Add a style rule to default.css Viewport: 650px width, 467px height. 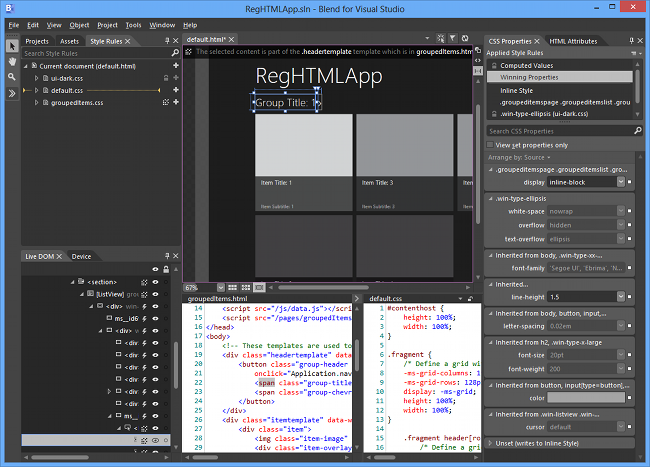[176, 90]
